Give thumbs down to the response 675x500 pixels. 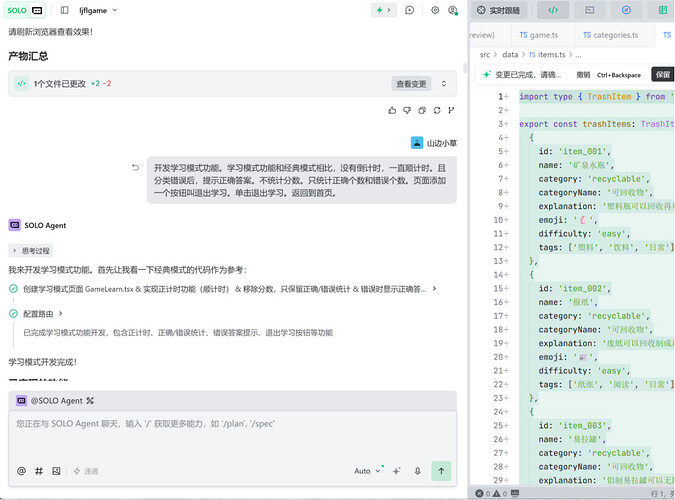[407, 111]
